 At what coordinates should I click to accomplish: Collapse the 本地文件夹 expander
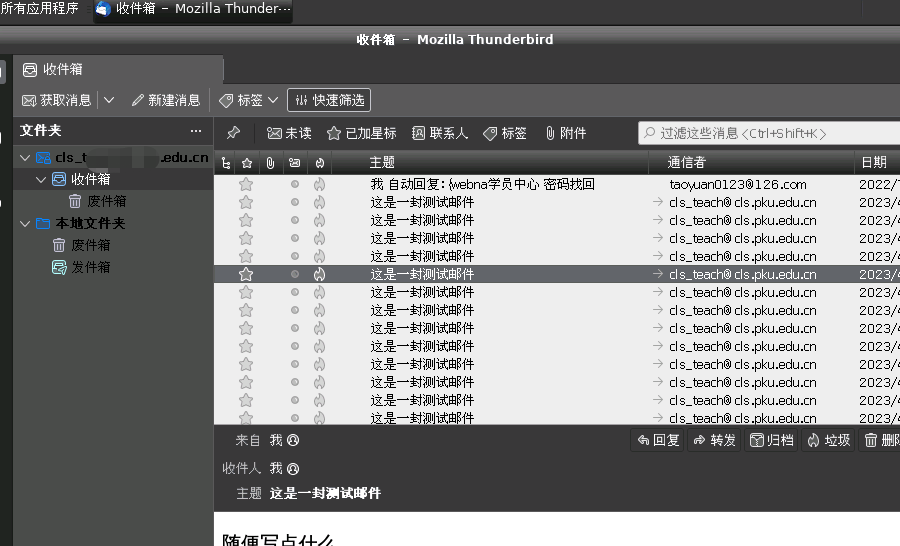[25, 224]
